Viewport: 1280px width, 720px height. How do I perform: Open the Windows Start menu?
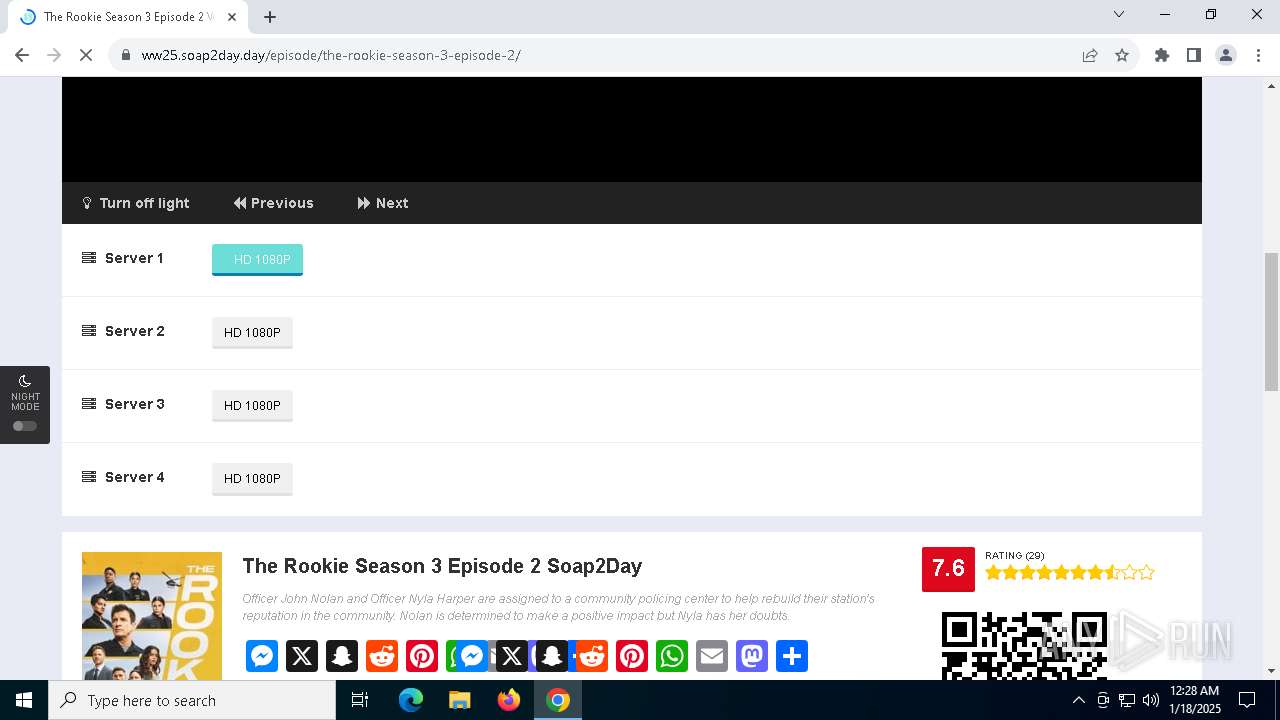click(24, 700)
